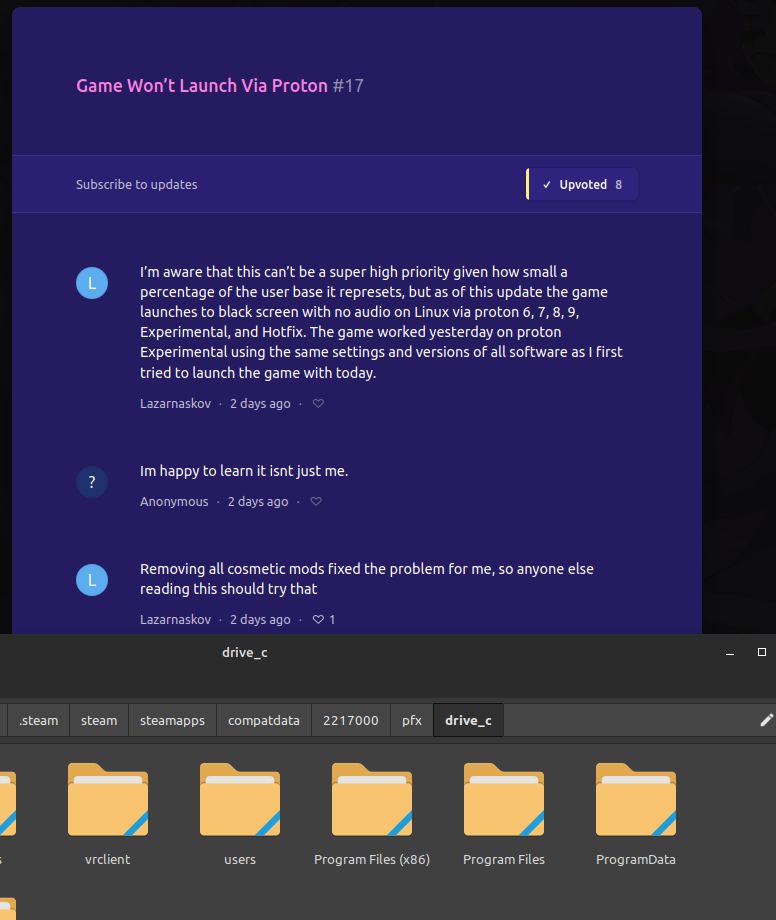The width and height of the screenshot is (776, 920).
Task: Select the drive_c breadcrumb
Action: (x=468, y=721)
